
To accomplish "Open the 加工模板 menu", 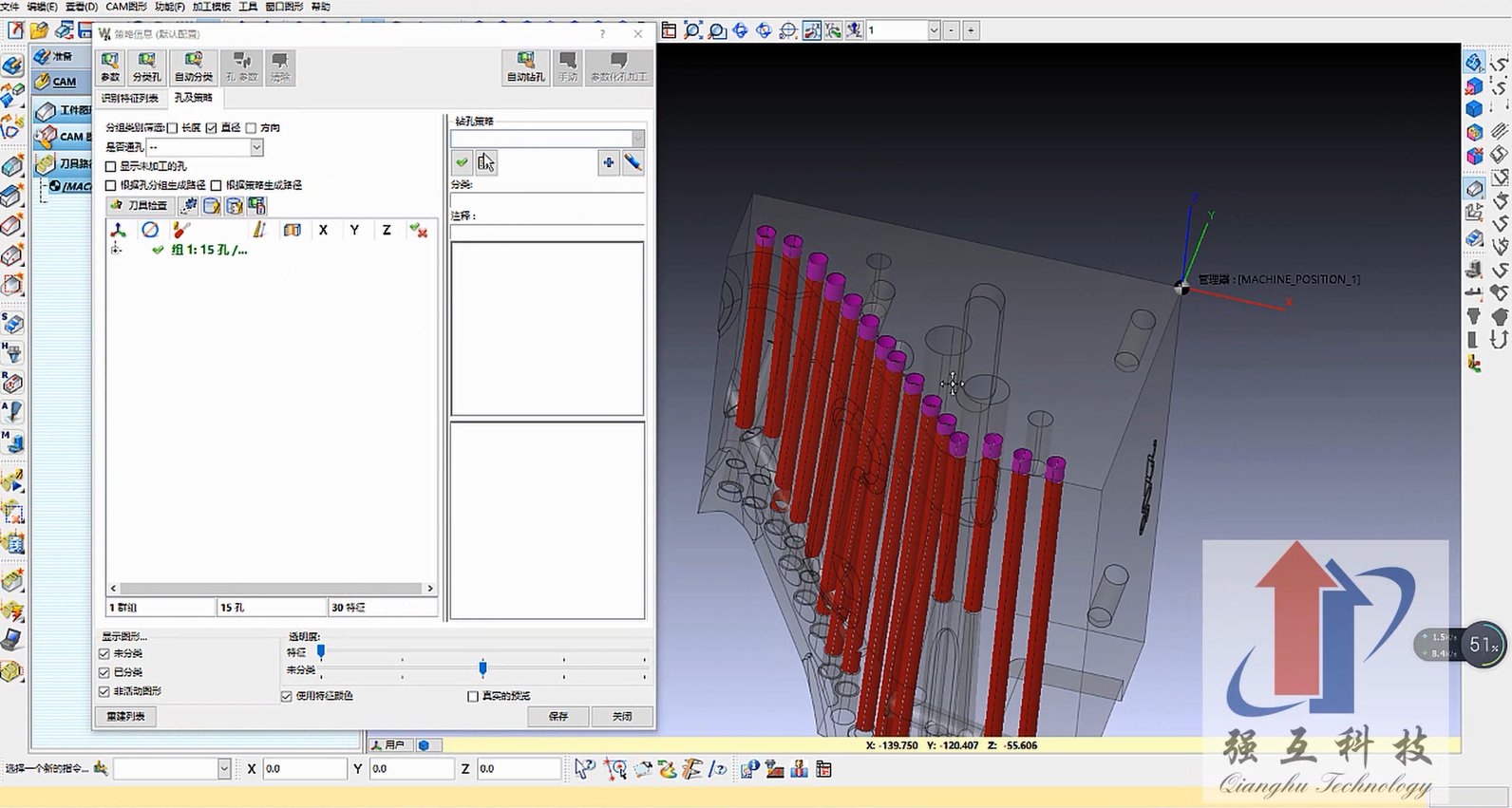I will (211, 7).
